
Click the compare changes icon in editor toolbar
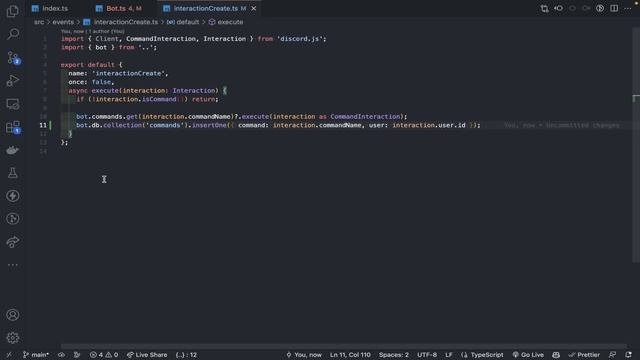[544, 8]
